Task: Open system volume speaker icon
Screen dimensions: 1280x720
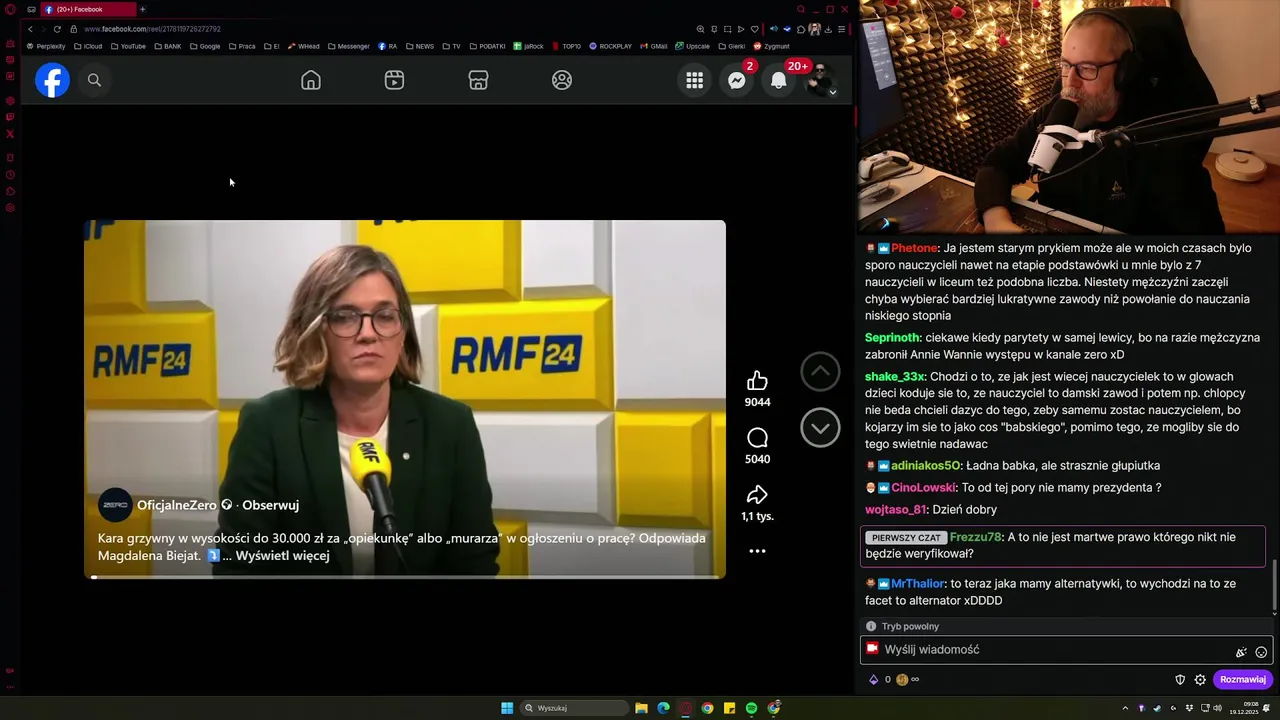Action: [x=1217, y=708]
